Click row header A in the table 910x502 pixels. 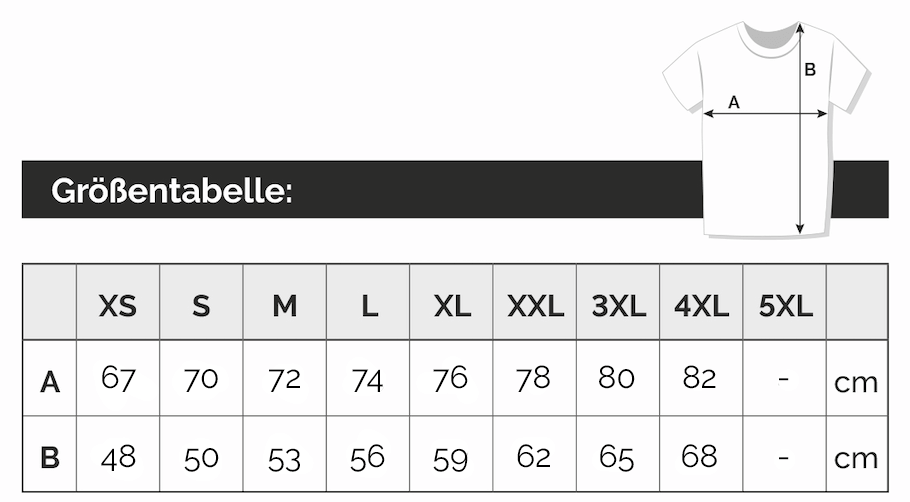50,381
